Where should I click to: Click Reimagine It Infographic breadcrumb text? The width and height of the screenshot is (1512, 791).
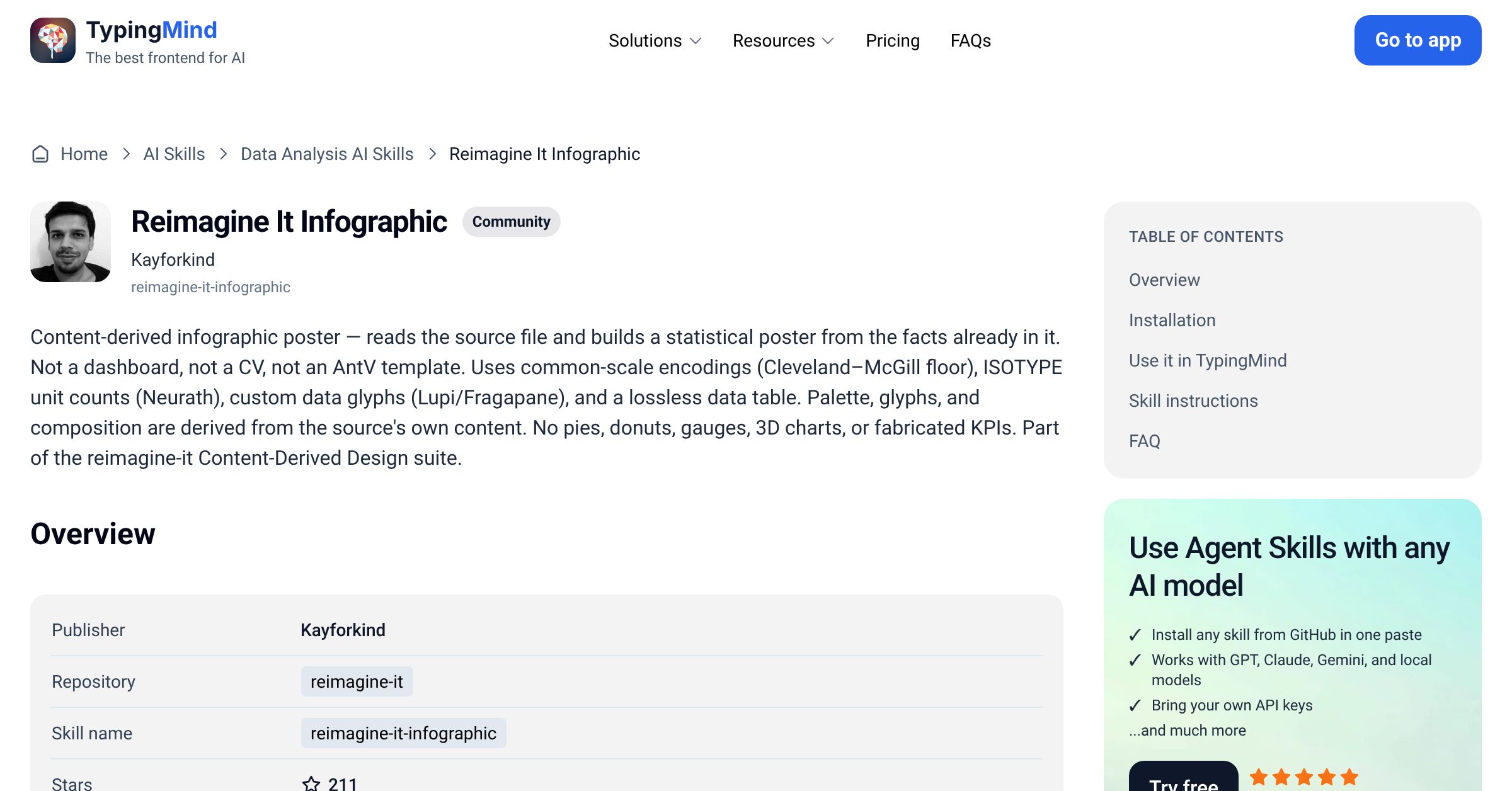tap(544, 154)
